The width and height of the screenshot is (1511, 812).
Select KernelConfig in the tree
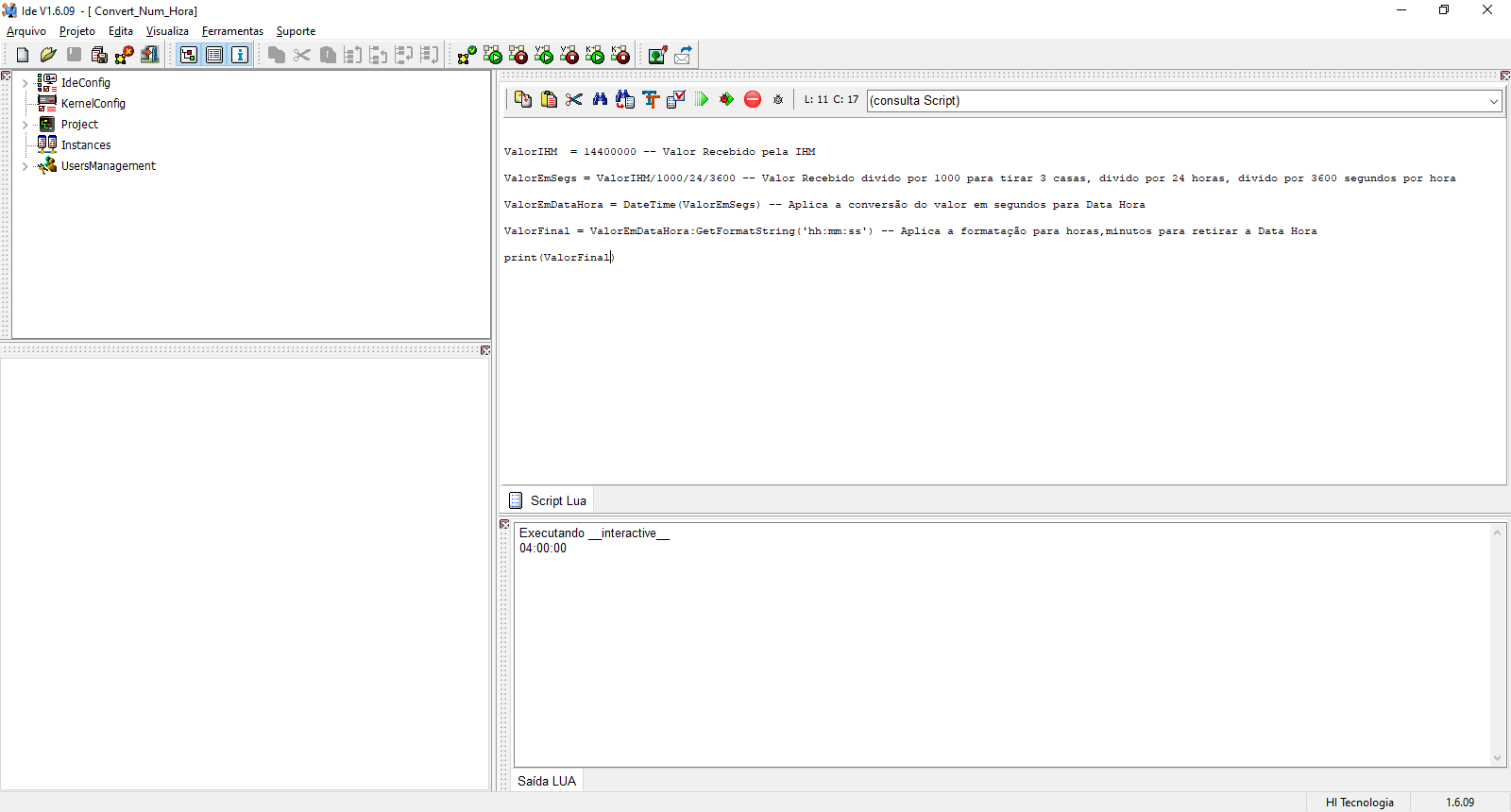pyautogui.click(x=93, y=104)
